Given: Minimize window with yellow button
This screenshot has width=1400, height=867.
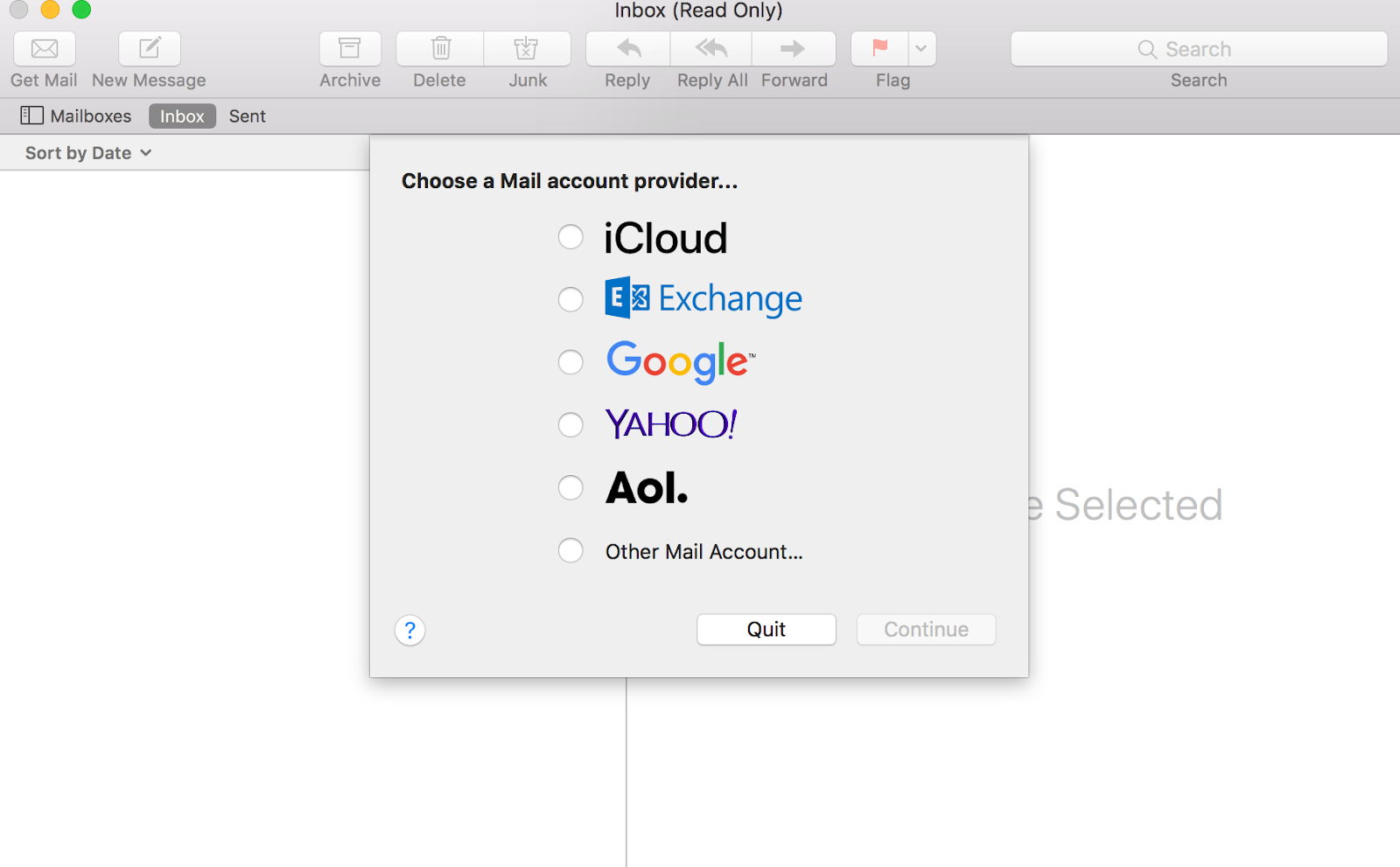Looking at the screenshot, I should [50, 10].
